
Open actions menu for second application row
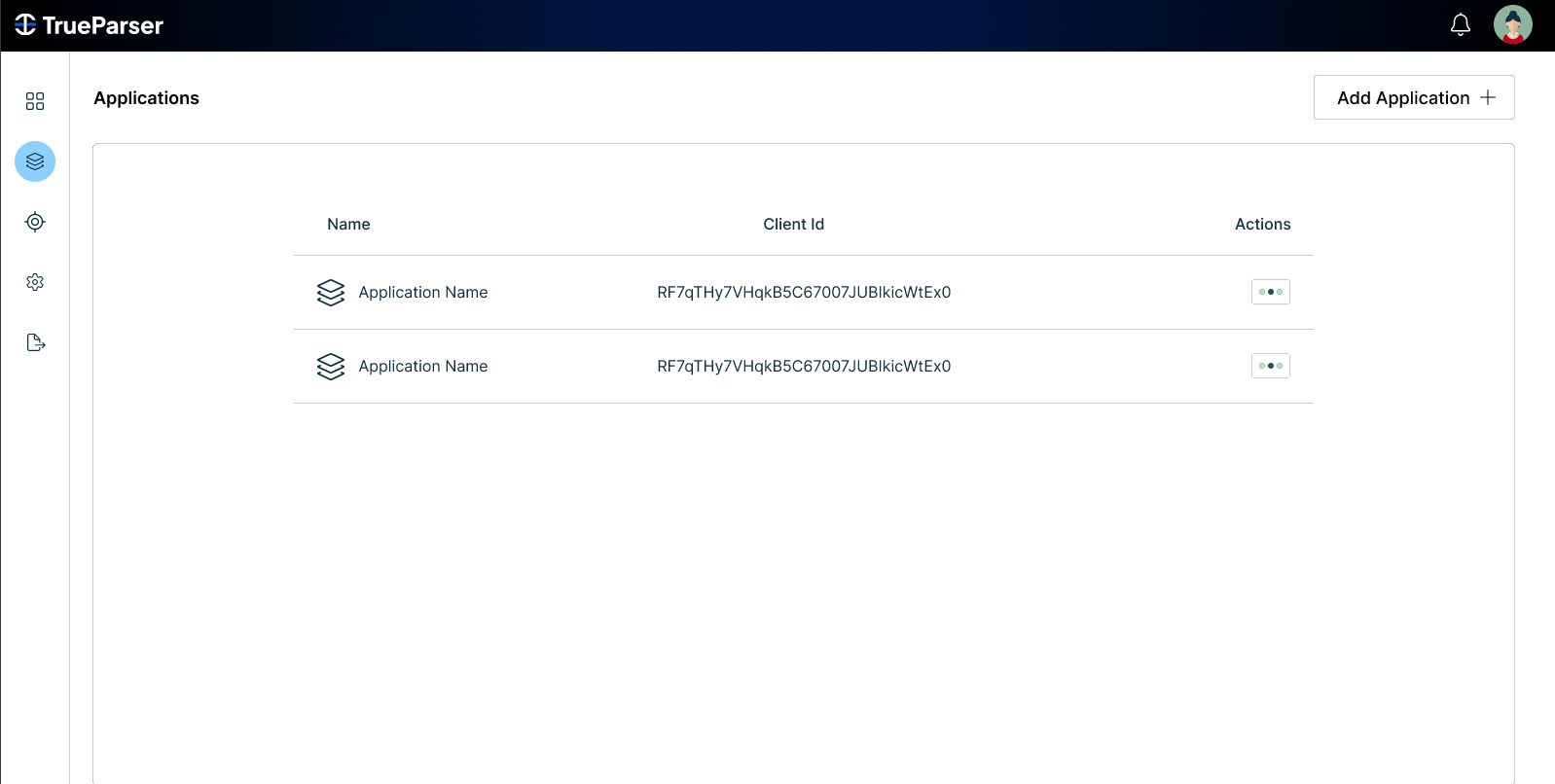point(1270,366)
